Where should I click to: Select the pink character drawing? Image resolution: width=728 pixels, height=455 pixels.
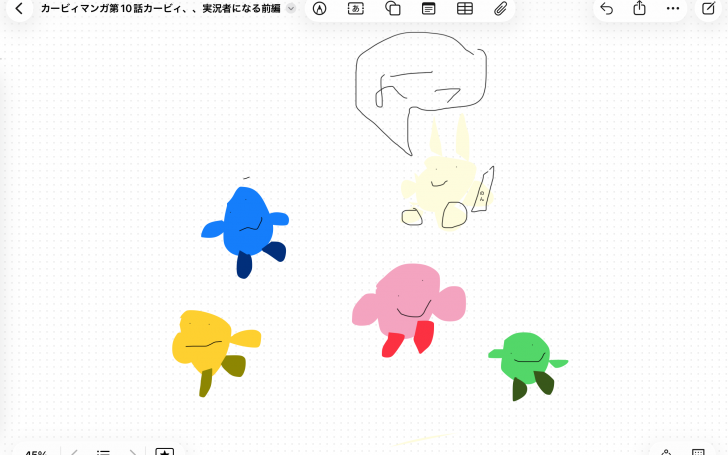click(409, 310)
